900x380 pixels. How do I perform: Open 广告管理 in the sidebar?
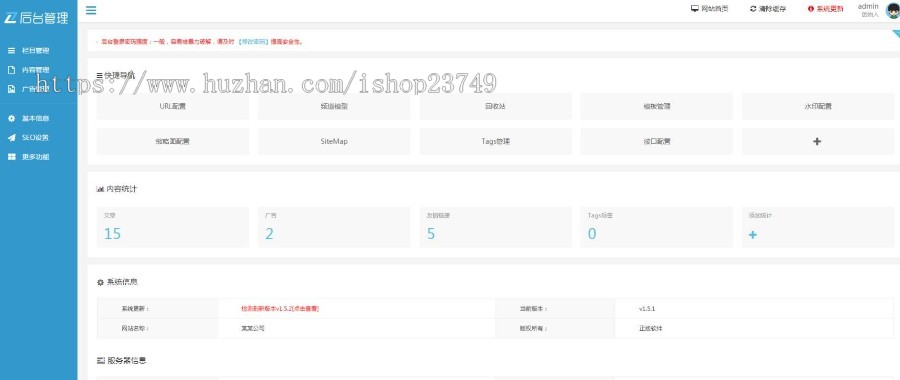29,89
